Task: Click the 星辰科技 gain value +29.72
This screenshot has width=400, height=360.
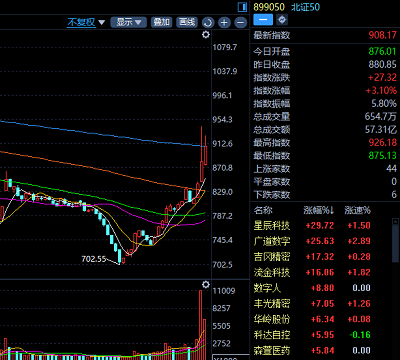Action: (320, 226)
